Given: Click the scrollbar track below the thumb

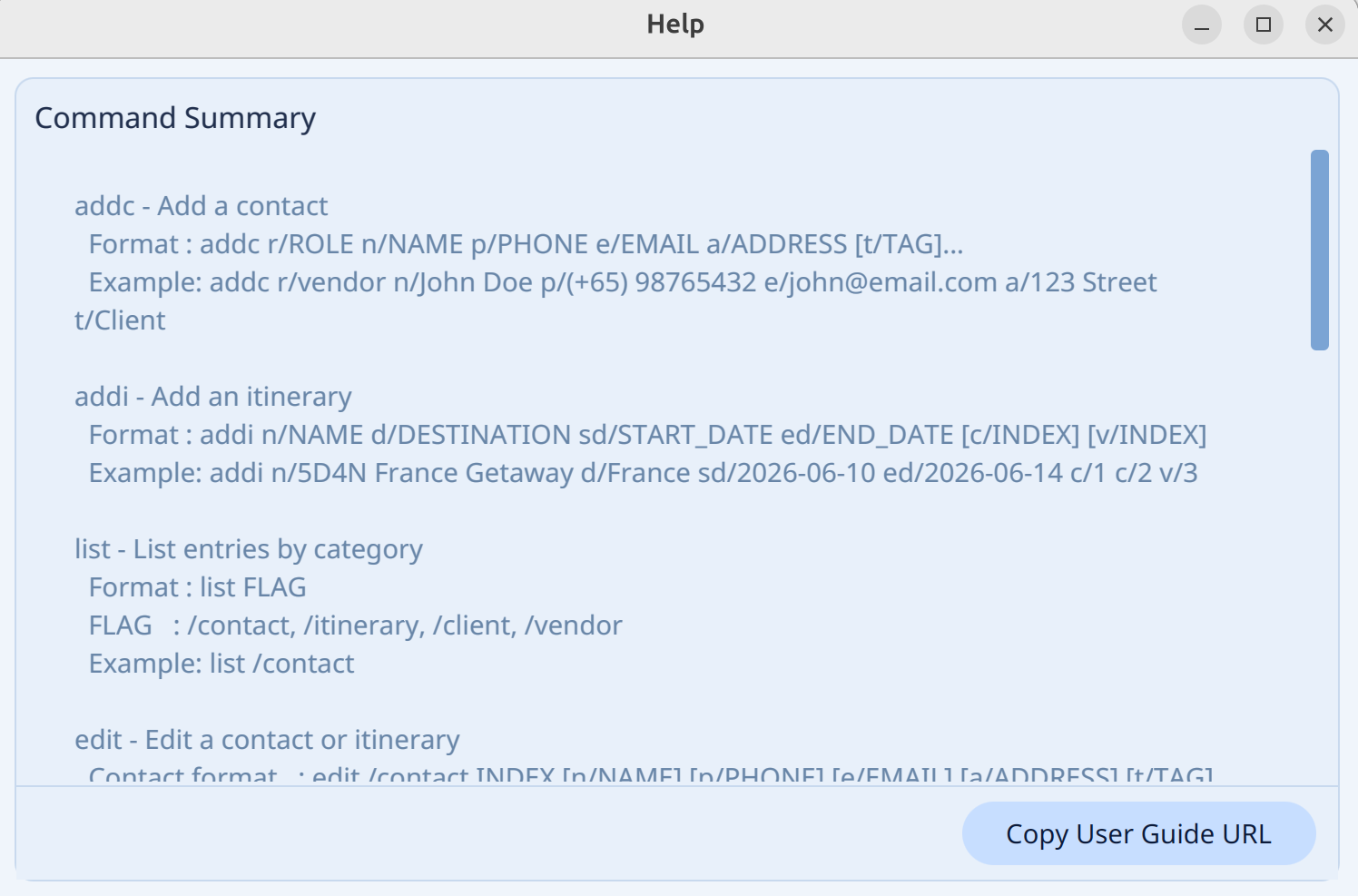Looking at the screenshot, I should click(x=1319, y=563).
